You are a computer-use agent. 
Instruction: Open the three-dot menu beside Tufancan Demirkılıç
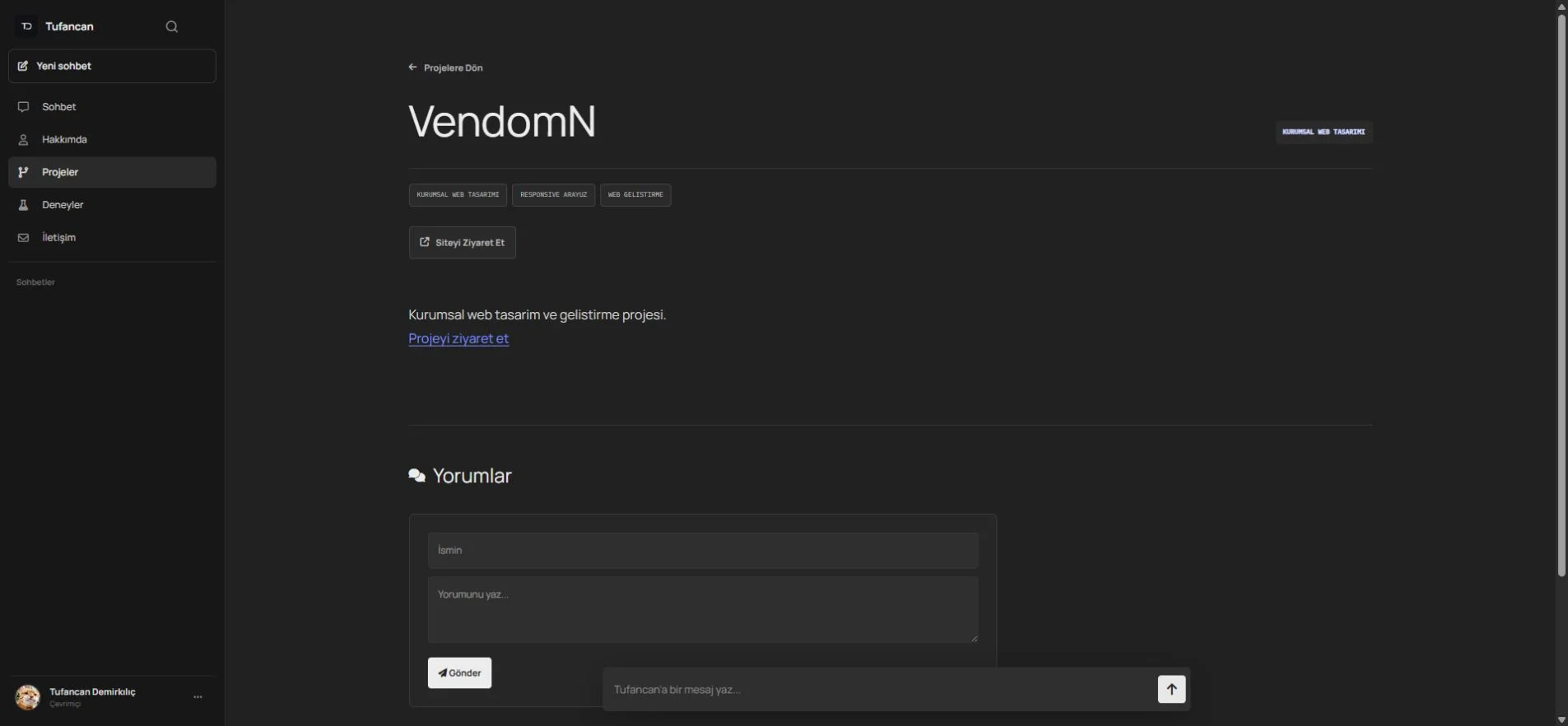[x=198, y=697]
